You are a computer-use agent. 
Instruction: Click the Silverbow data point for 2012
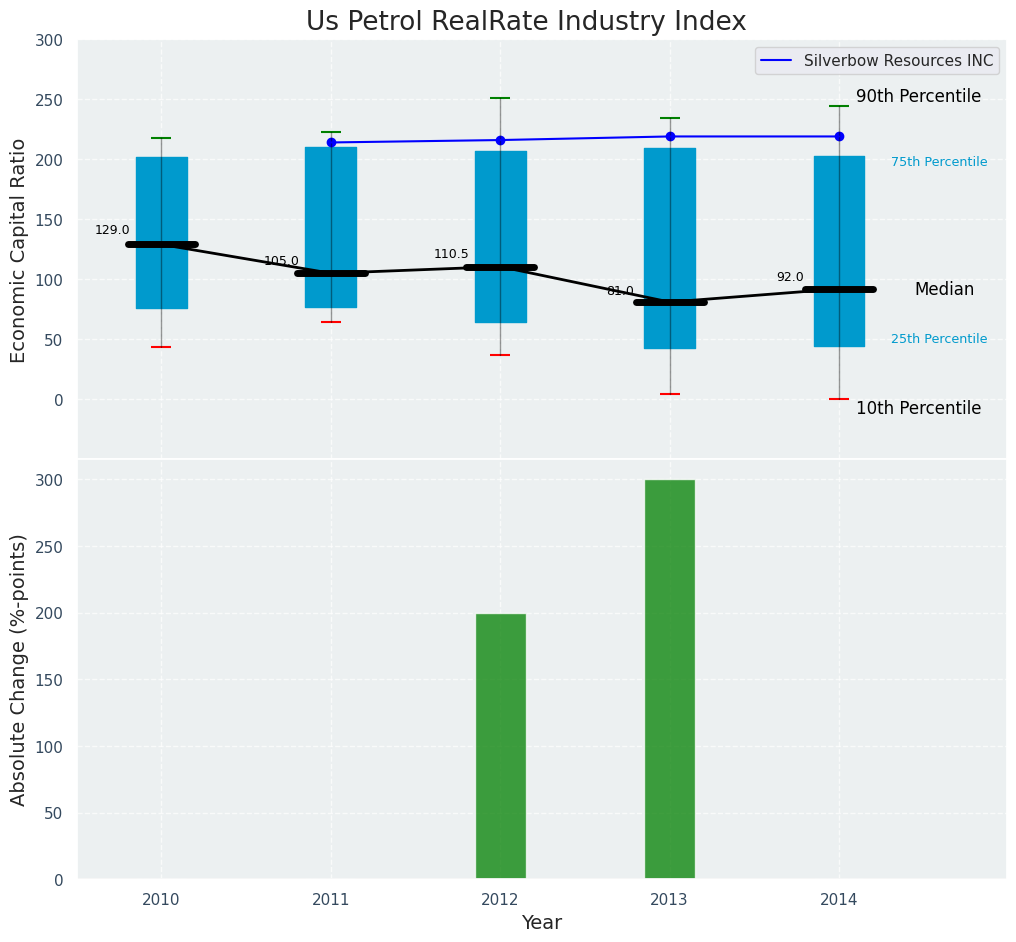[x=500, y=141]
